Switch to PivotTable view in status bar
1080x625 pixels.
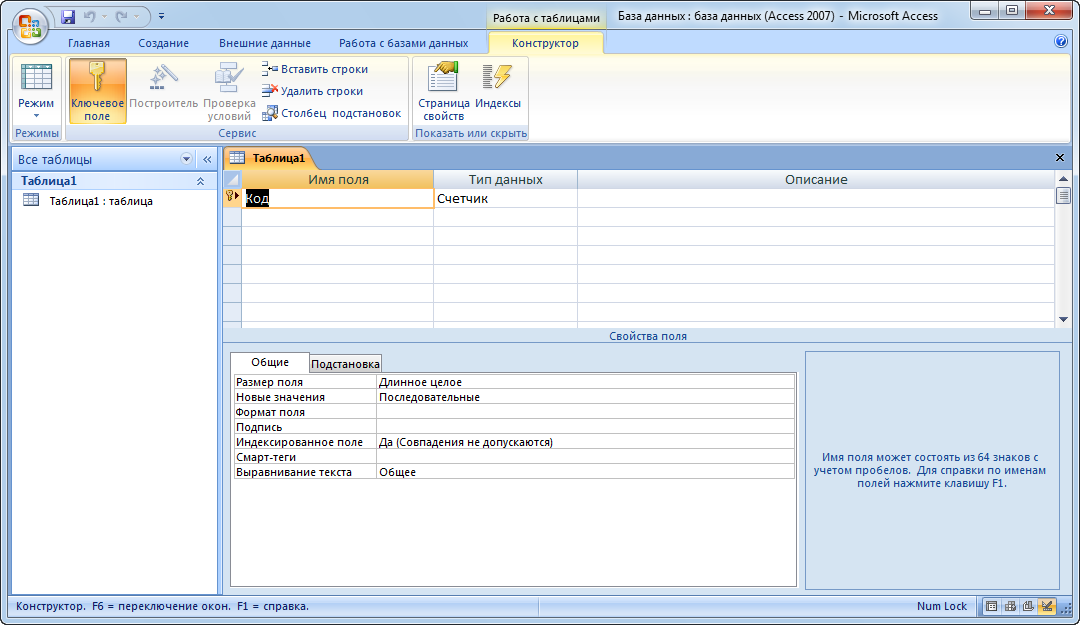(x=1010, y=606)
